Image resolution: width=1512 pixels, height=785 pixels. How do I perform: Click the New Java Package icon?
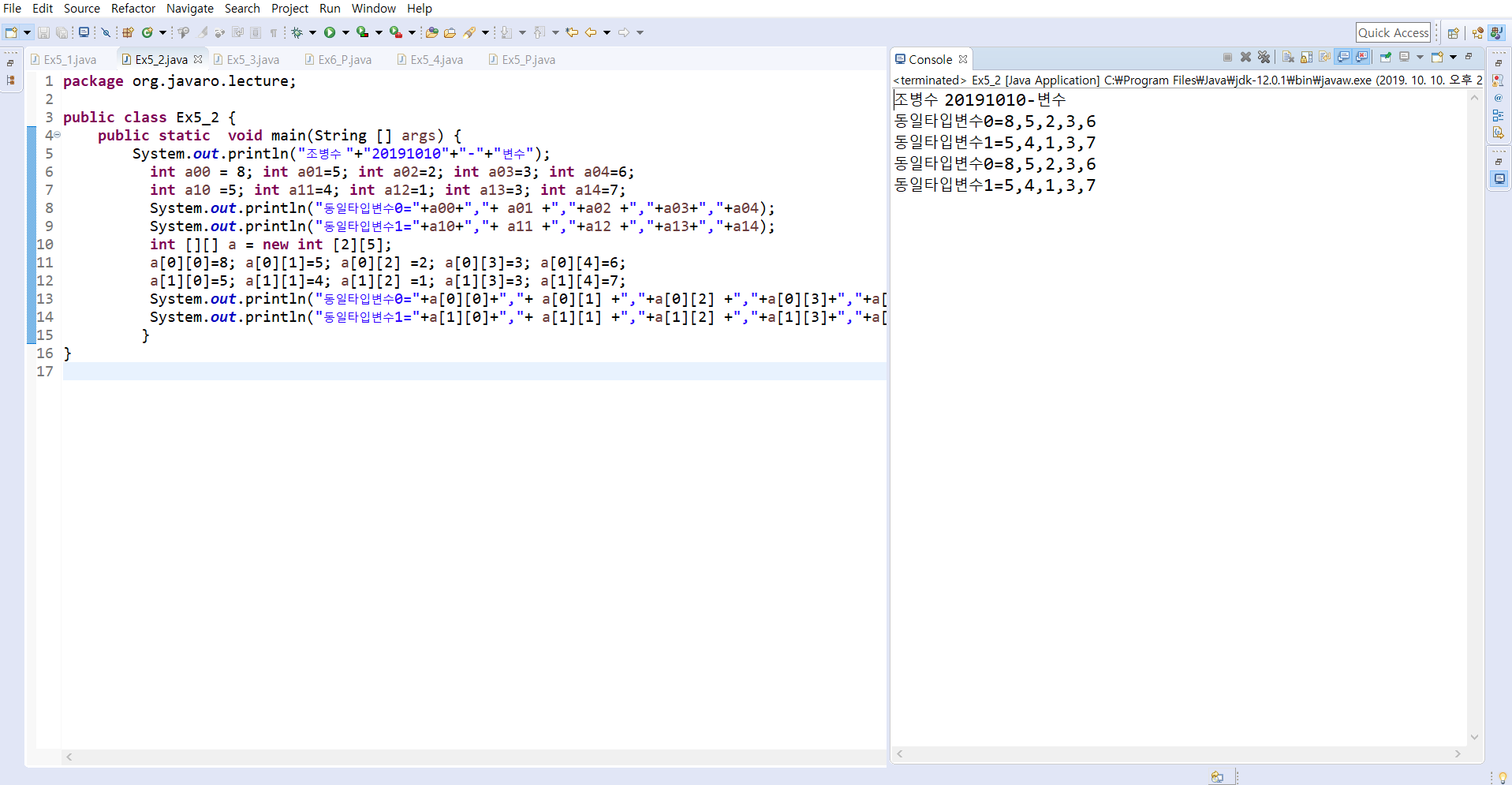pyautogui.click(x=128, y=32)
